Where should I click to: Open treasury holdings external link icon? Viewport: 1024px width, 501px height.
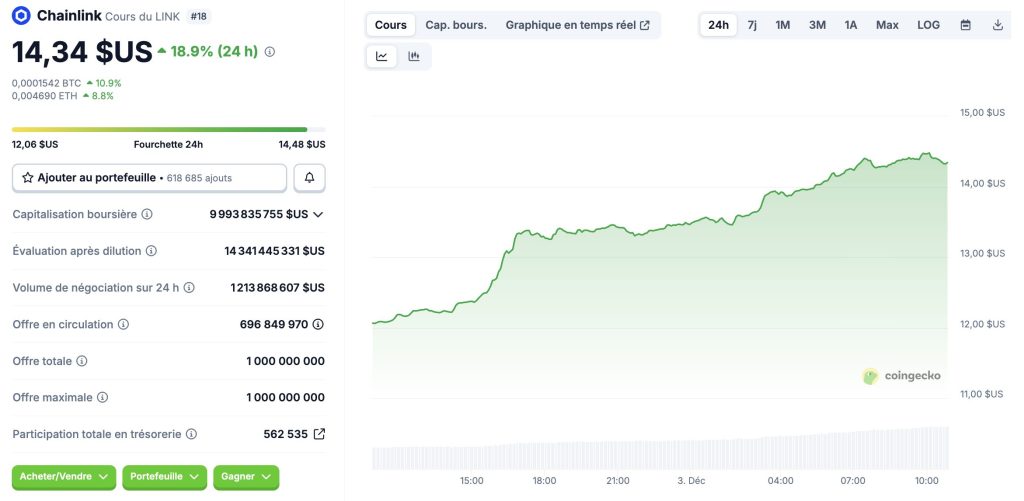(319, 434)
